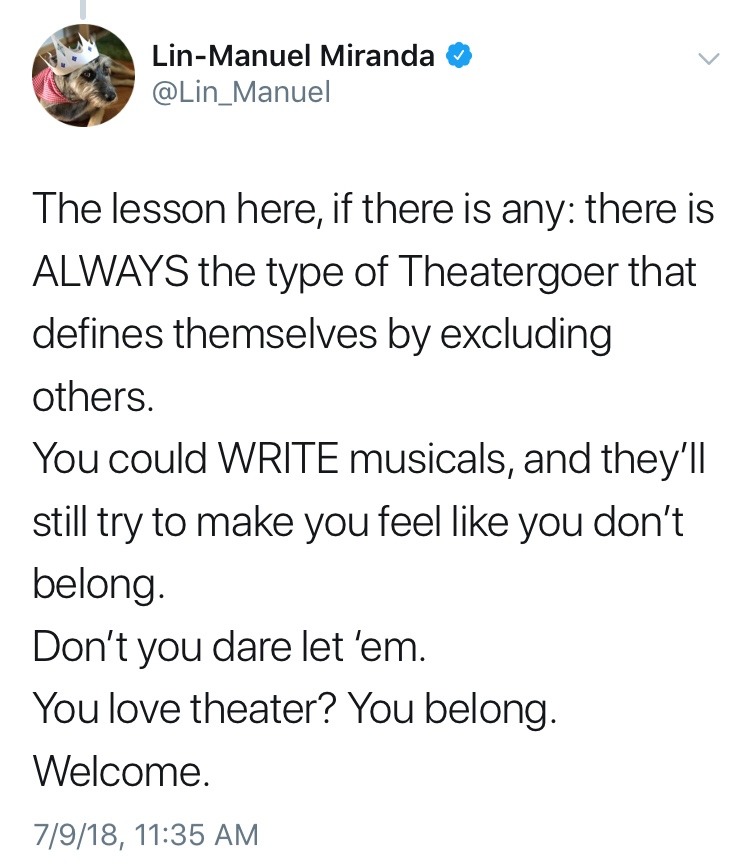Click the 7/9/18, 11:35 AM timestamp
This screenshot has height=867, width=750.
[145, 832]
